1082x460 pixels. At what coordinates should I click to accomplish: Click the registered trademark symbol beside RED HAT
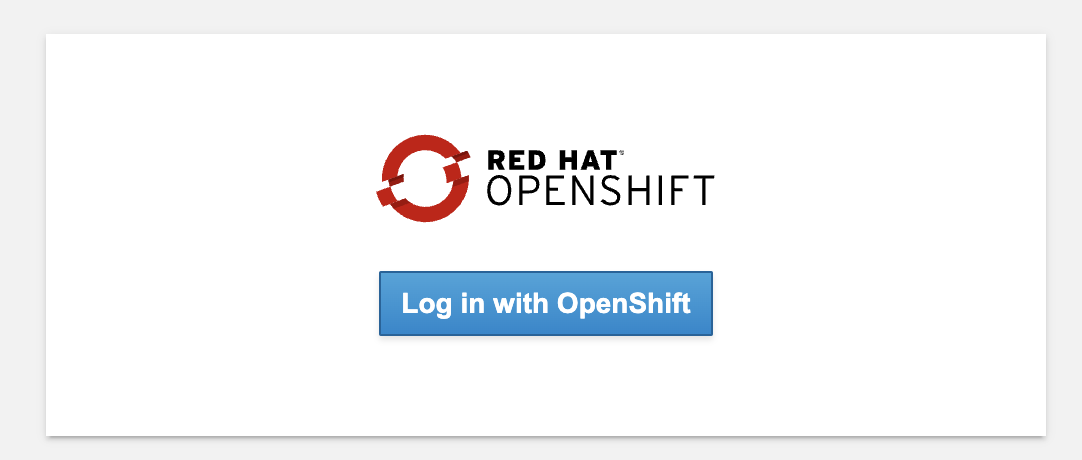coord(621,152)
